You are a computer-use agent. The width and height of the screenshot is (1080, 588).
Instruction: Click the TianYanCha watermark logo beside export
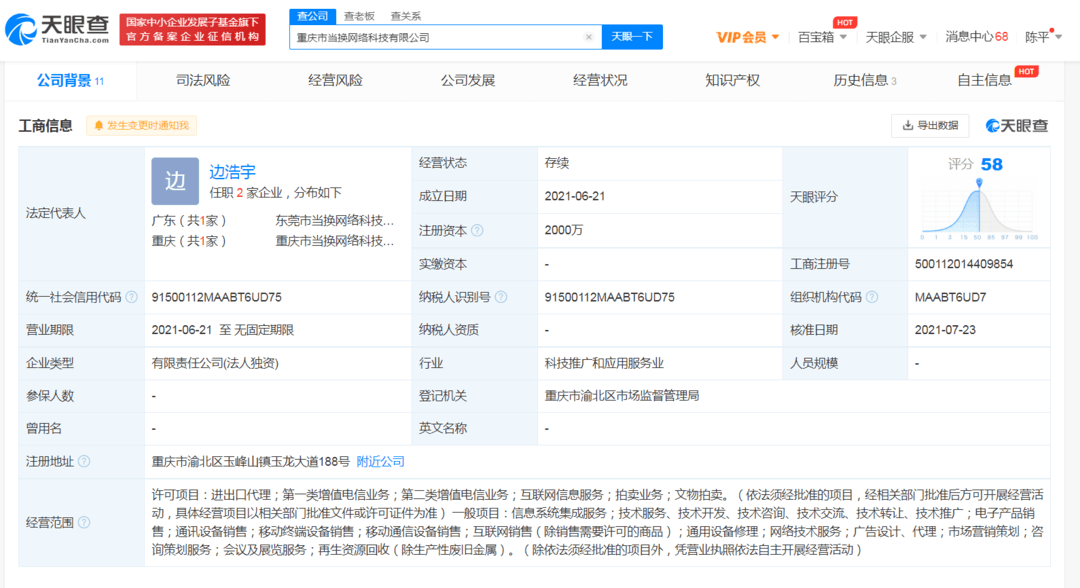[1017, 125]
